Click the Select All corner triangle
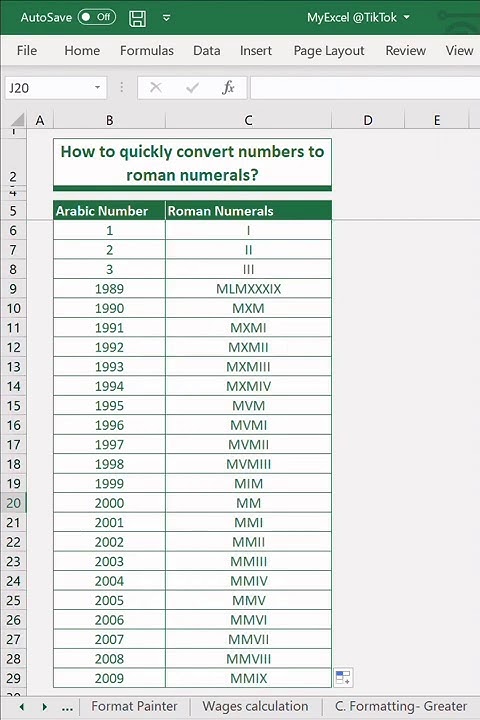Screen dimensions: 480x720 pos(17,120)
